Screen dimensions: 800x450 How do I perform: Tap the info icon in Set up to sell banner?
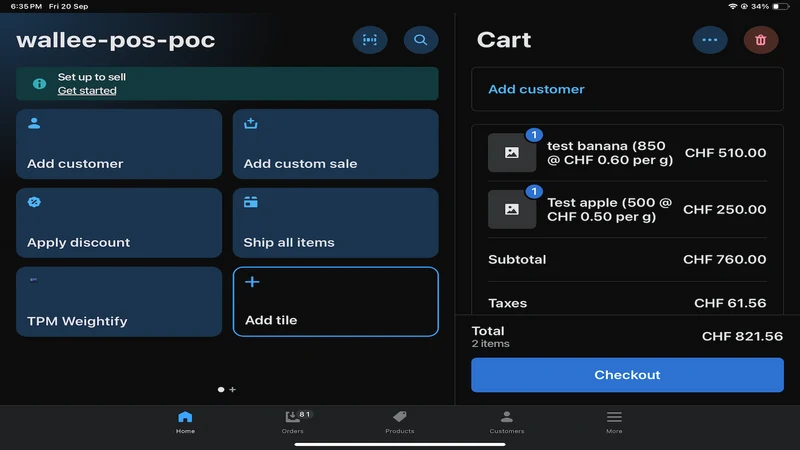click(39, 84)
